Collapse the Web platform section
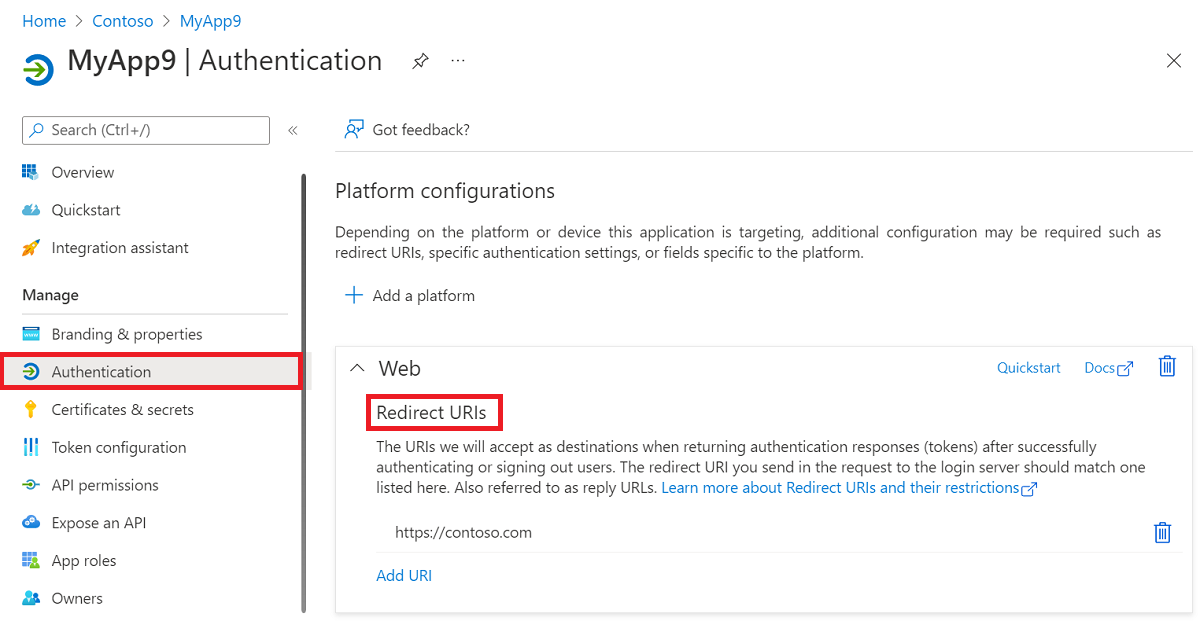This screenshot has width=1200, height=621. 357,367
